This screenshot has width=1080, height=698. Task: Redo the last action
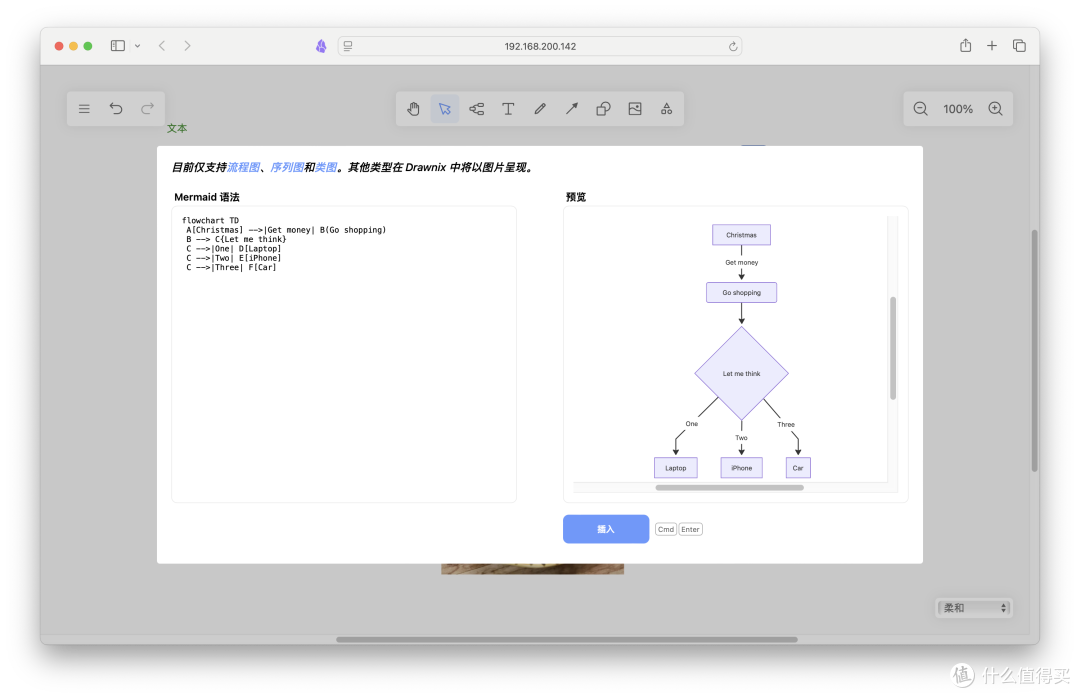pyautogui.click(x=147, y=108)
